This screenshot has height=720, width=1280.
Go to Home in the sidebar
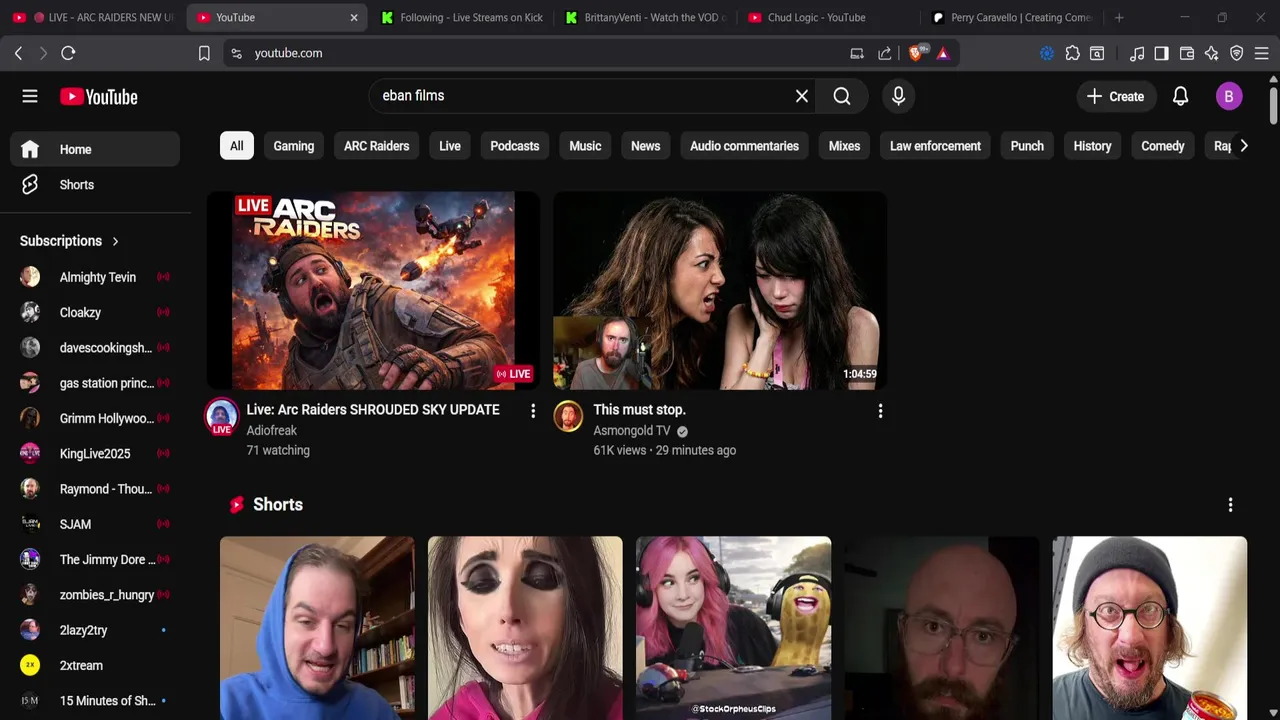[95, 149]
